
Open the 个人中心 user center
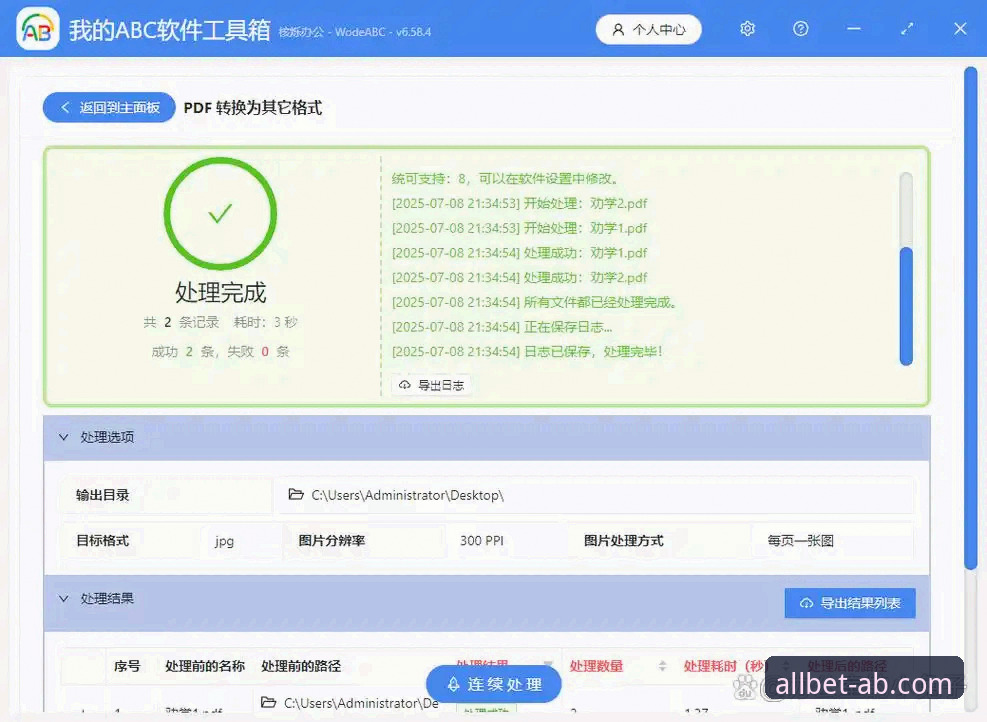pyautogui.click(x=648, y=30)
